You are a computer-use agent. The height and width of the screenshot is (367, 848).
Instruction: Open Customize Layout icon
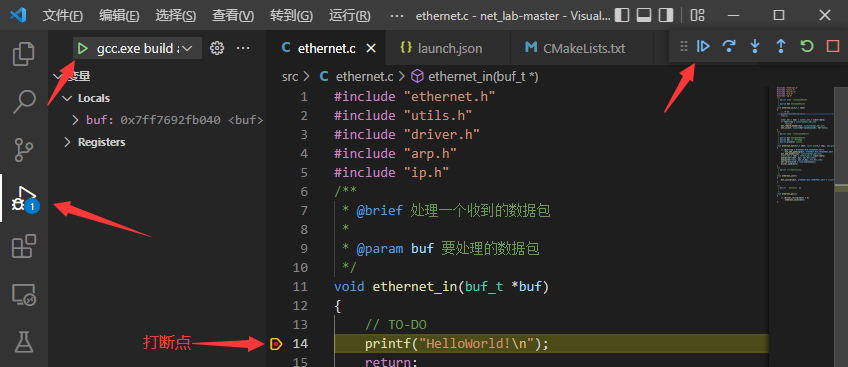698,15
